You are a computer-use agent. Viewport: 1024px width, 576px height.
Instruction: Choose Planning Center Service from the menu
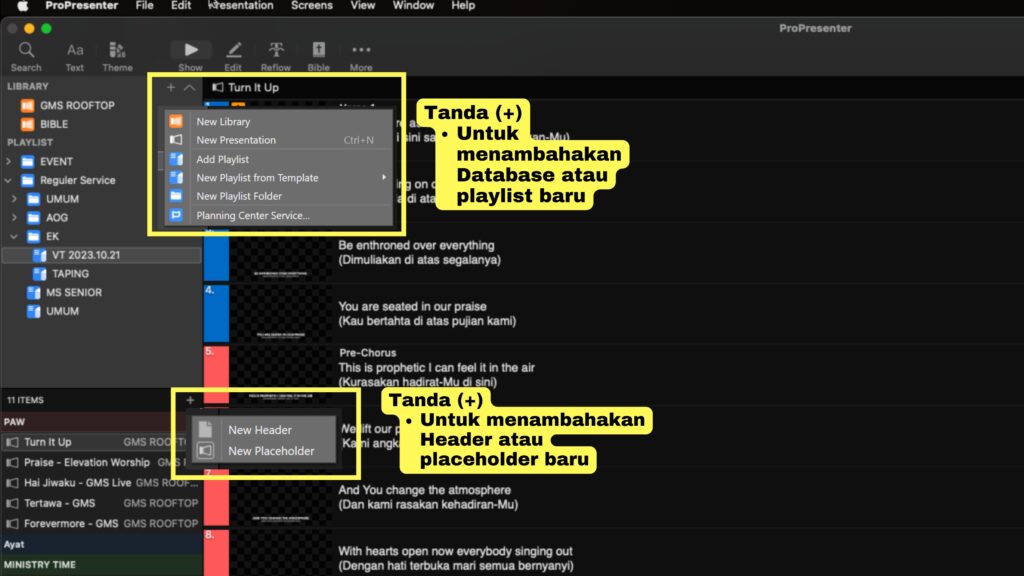click(x=279, y=216)
